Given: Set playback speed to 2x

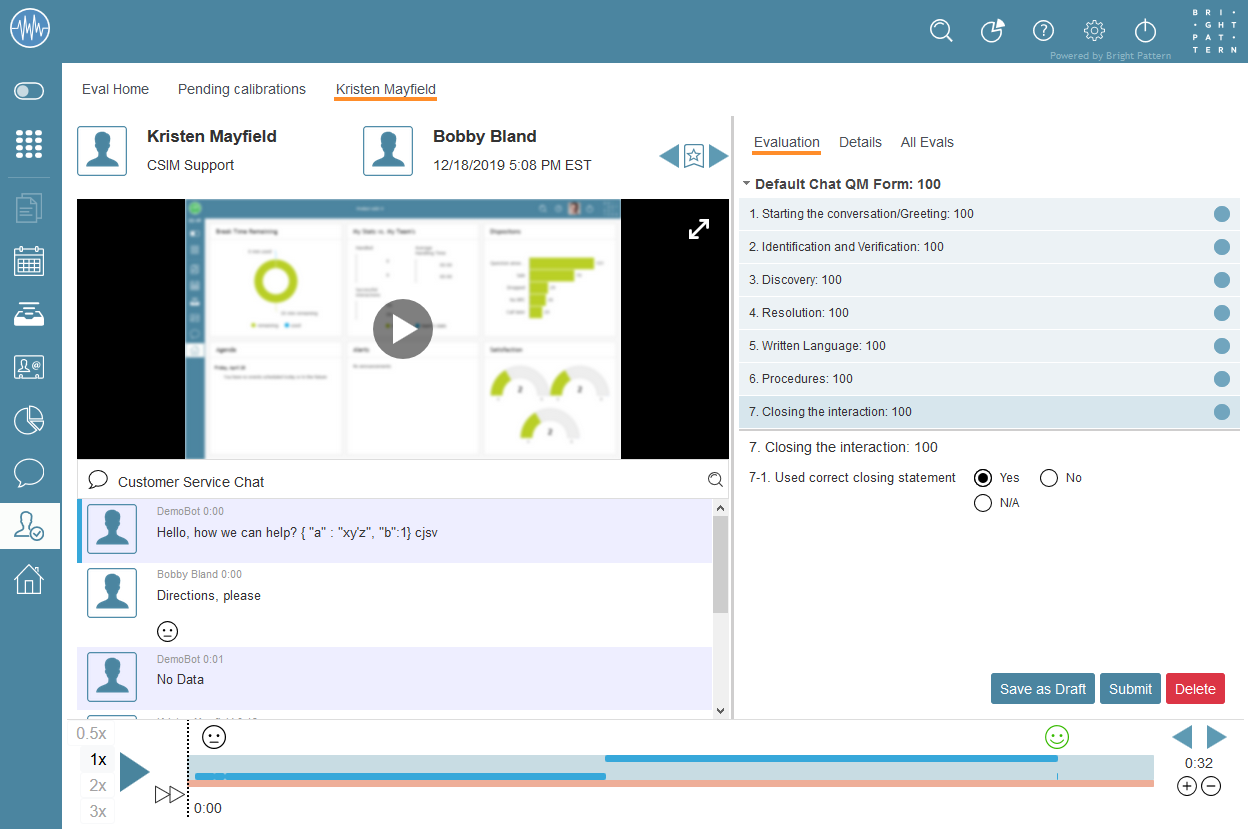Looking at the screenshot, I should click(97, 786).
